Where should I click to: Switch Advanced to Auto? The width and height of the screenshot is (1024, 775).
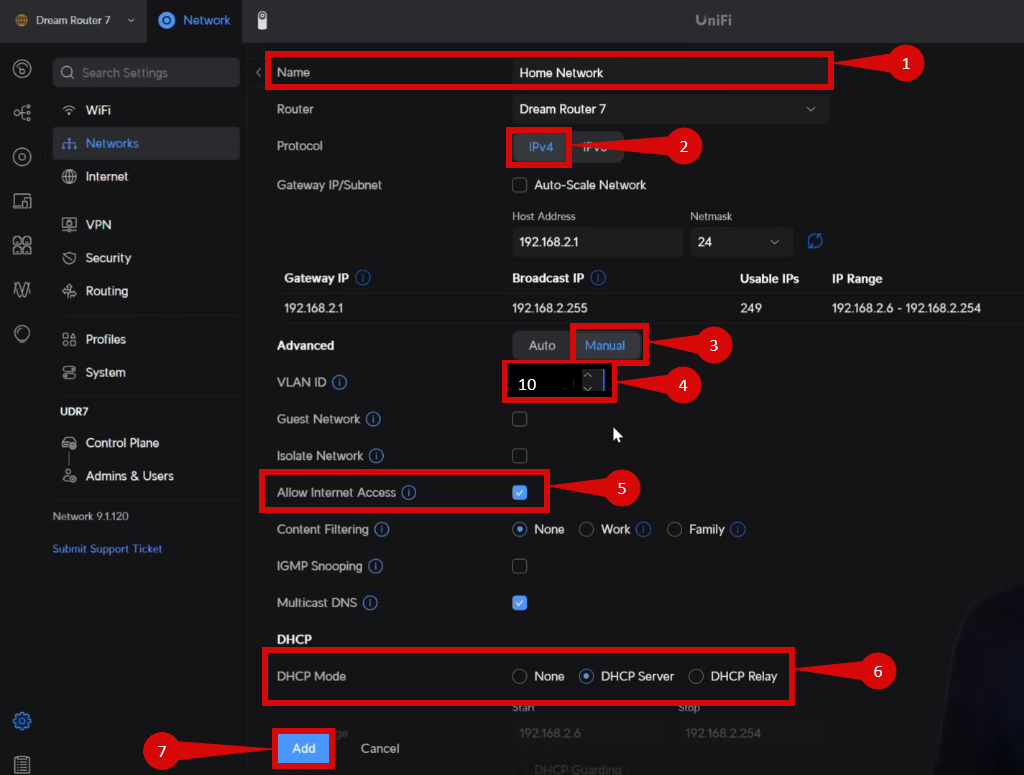coord(542,345)
